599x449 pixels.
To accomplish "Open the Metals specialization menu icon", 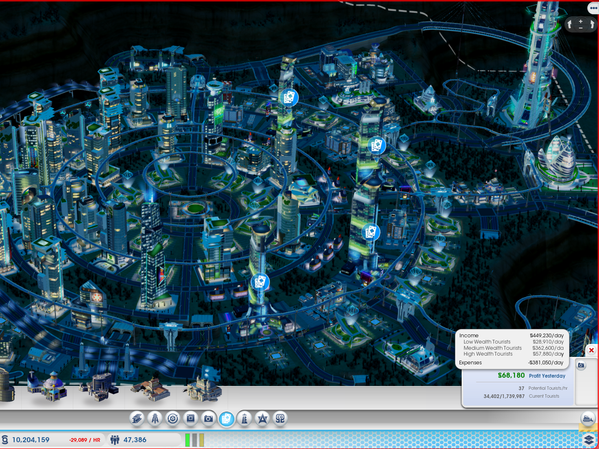I will pyautogui.click(x=136, y=418).
